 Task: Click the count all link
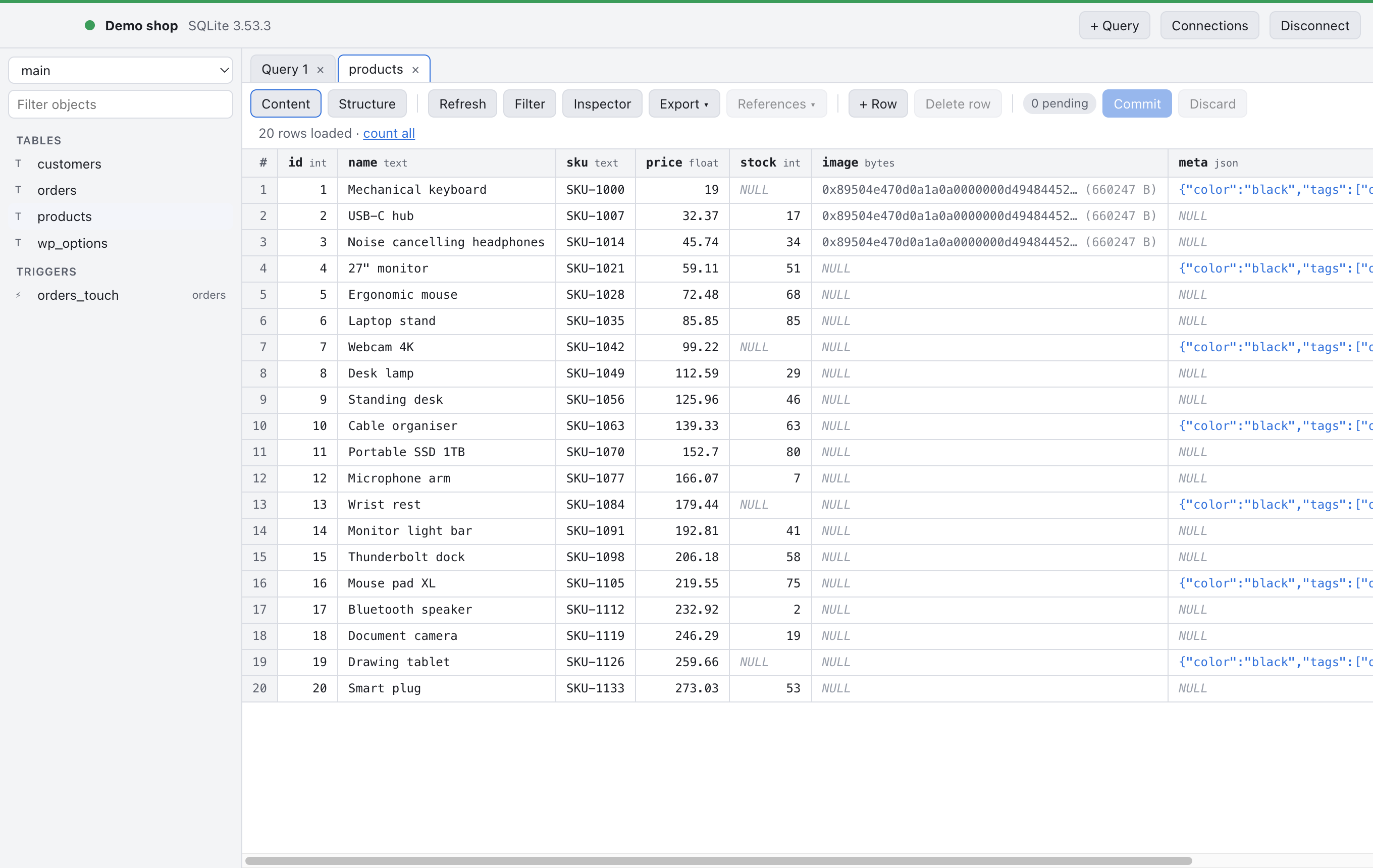(x=389, y=133)
